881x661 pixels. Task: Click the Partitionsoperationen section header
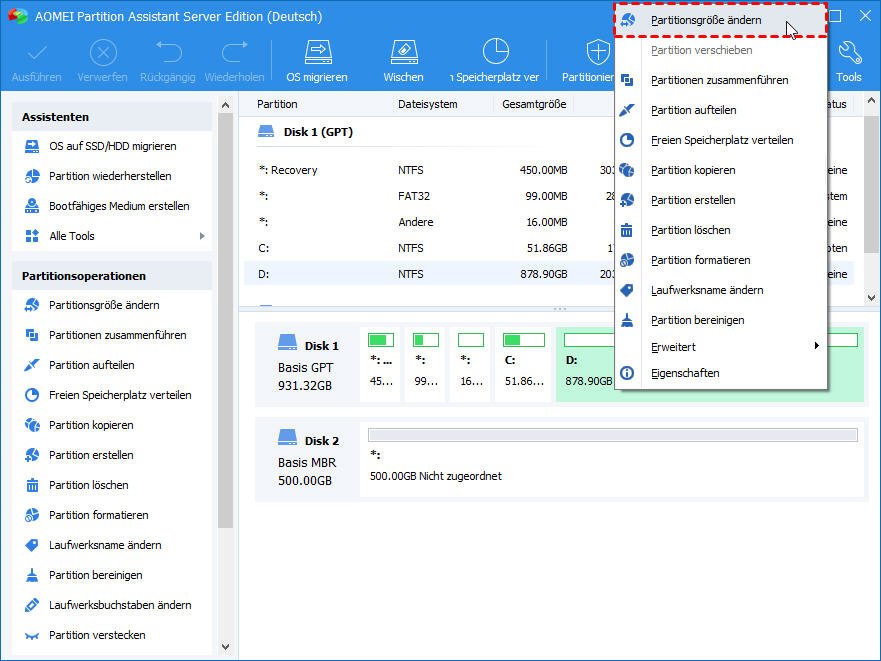(112, 276)
